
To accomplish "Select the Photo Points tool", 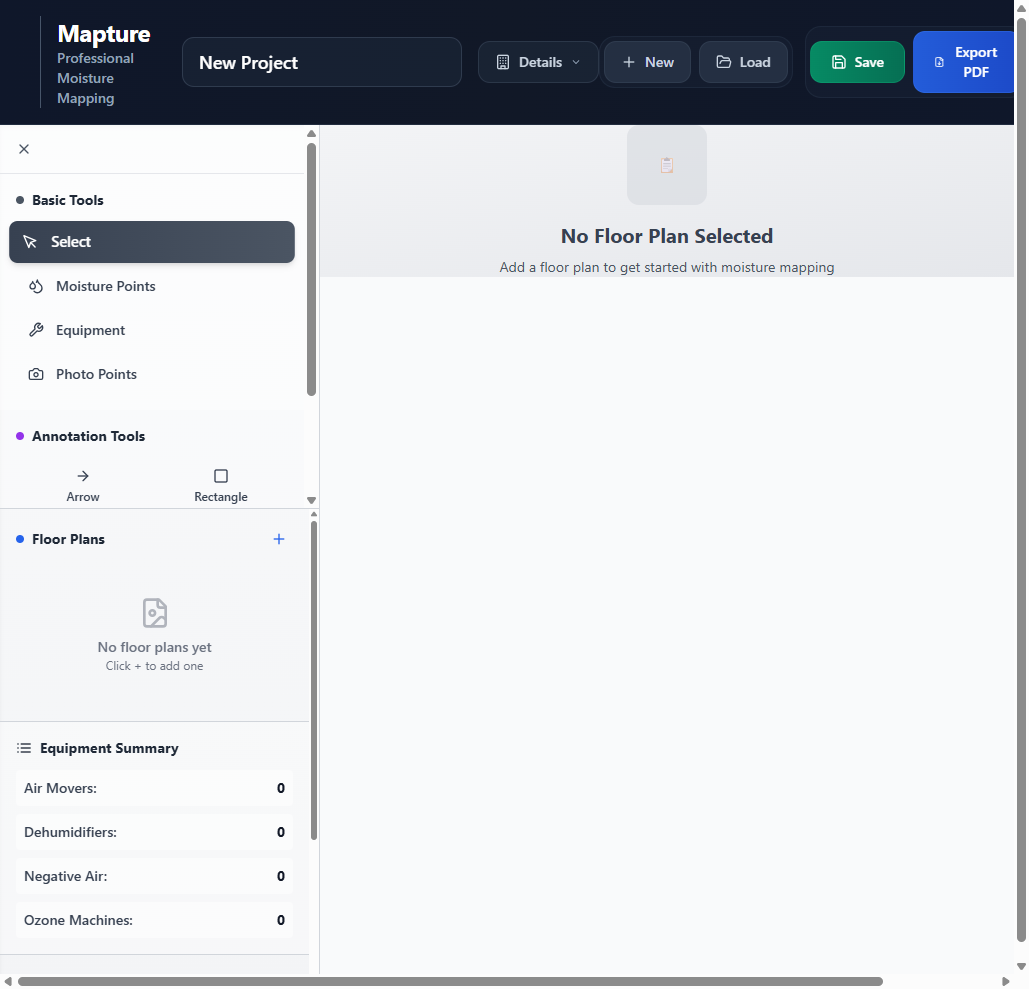I will 152,374.
